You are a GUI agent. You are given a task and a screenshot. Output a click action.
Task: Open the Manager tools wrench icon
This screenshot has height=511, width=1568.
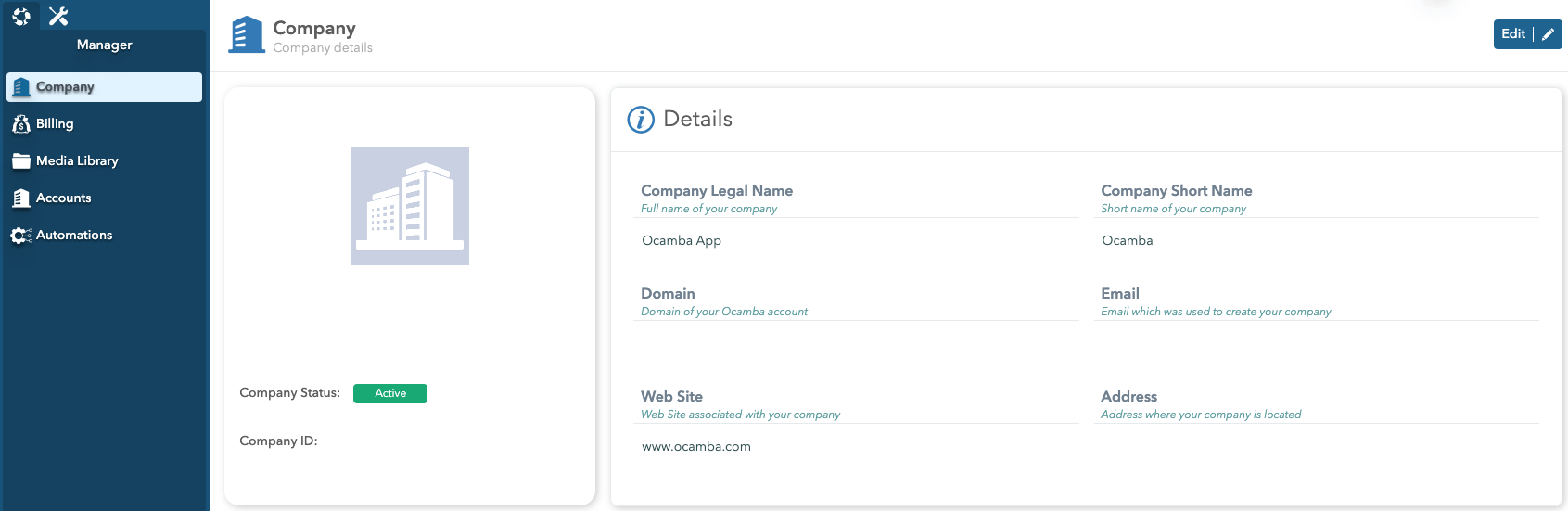click(58, 16)
